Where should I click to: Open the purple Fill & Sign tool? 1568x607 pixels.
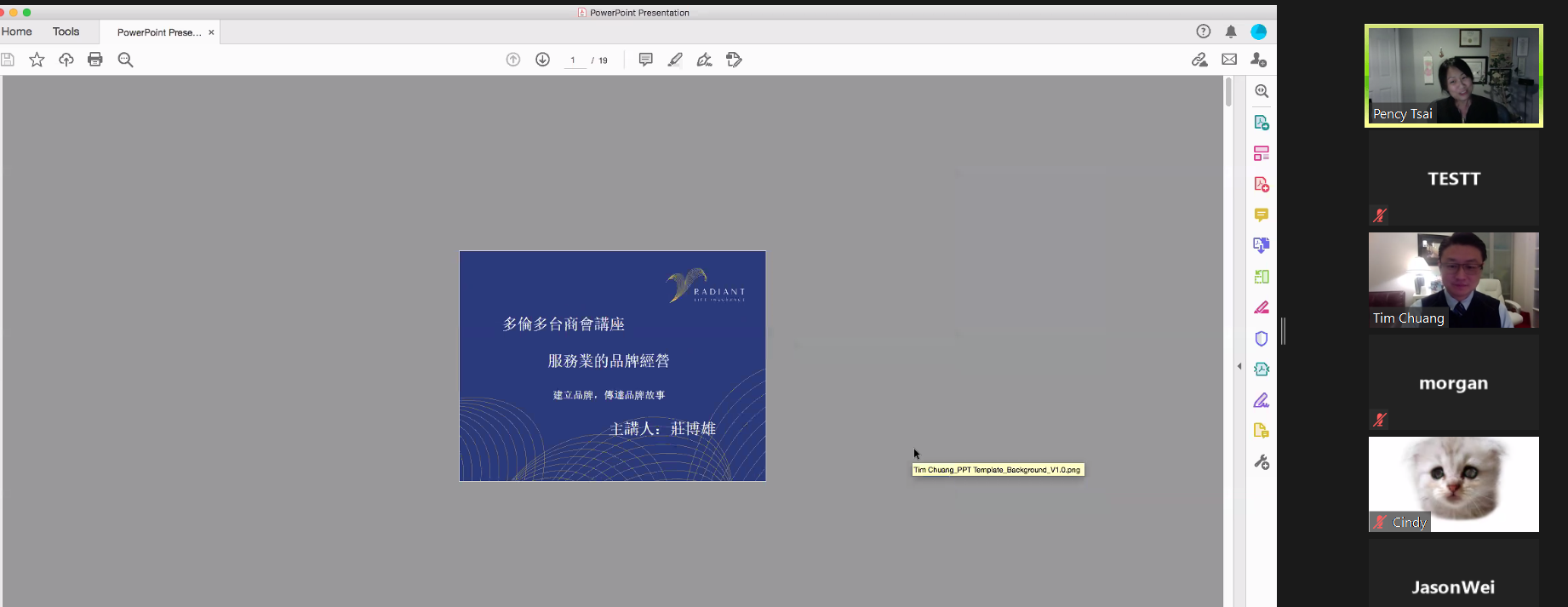pyautogui.click(x=1262, y=400)
